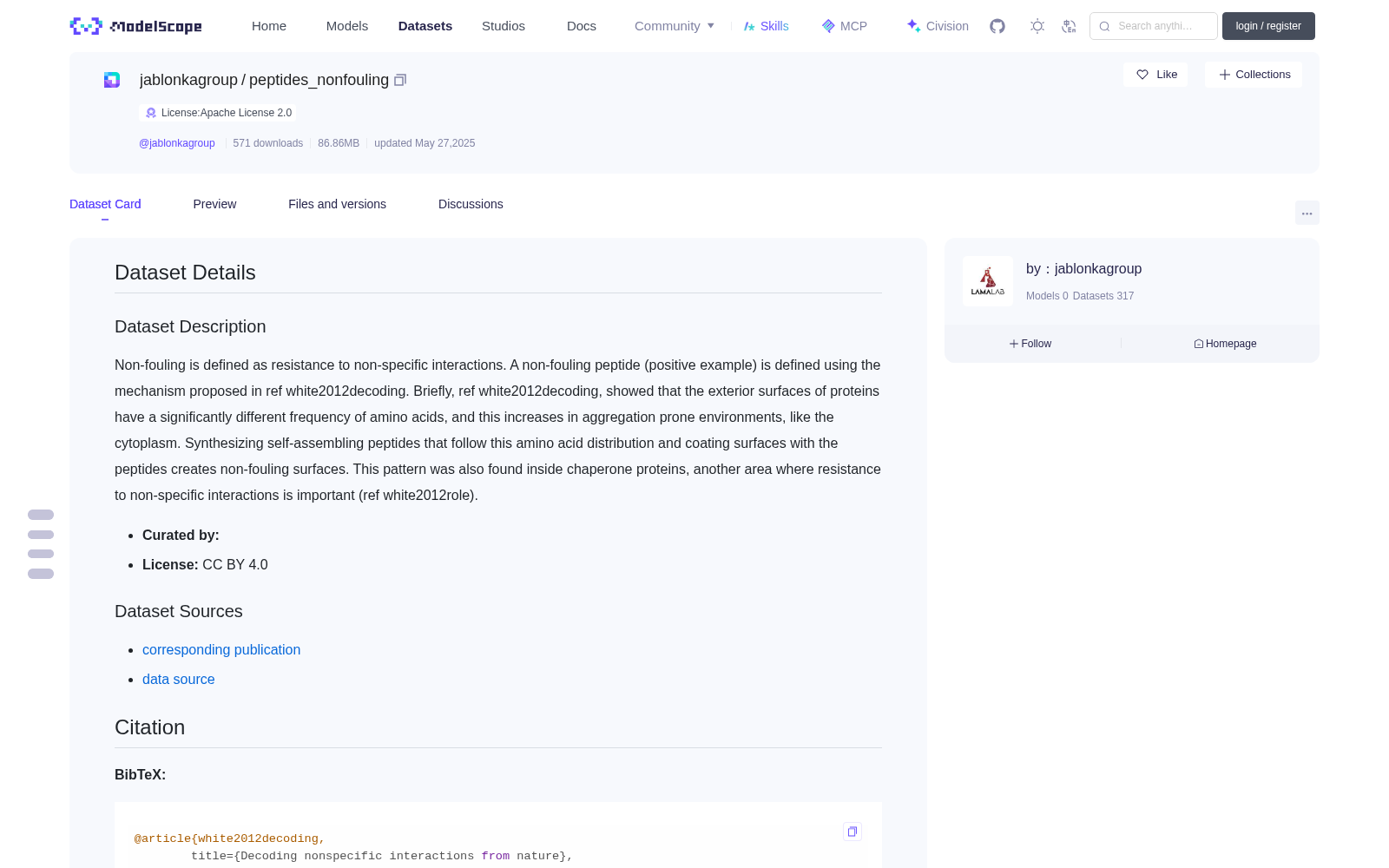
Task: Switch to the Dataset Card tab
Action: (x=105, y=204)
